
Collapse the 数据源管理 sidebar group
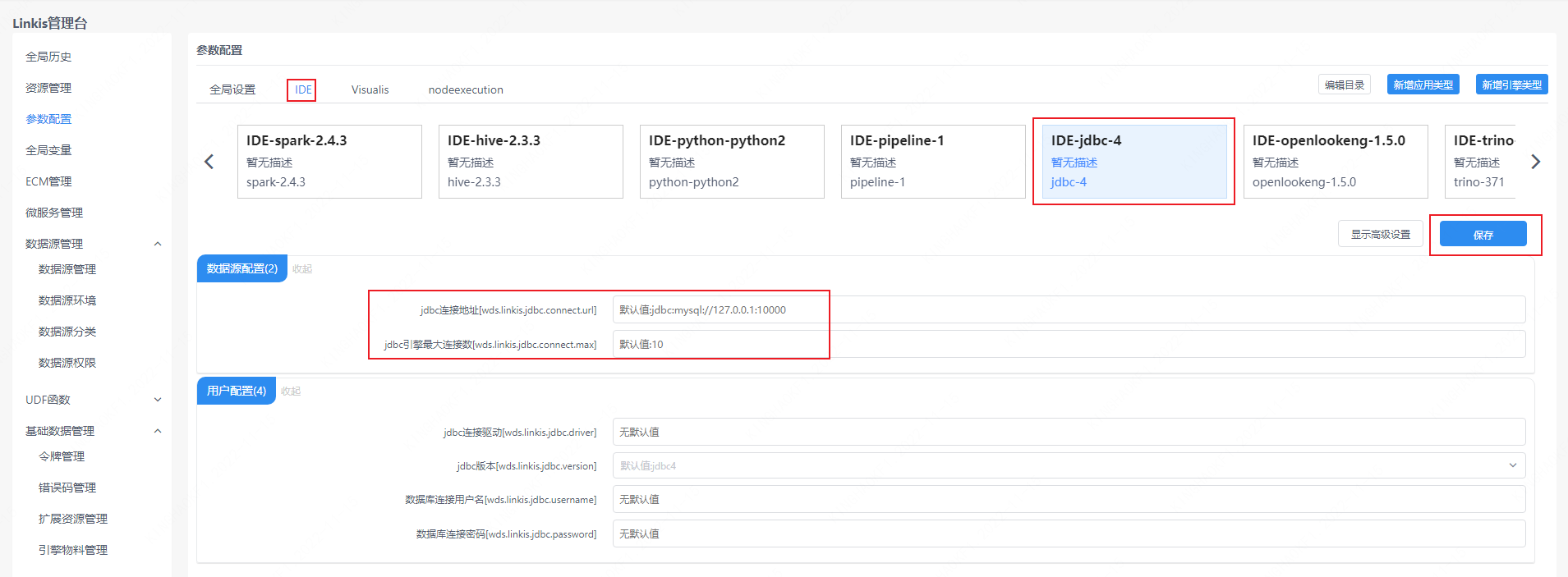click(x=158, y=244)
